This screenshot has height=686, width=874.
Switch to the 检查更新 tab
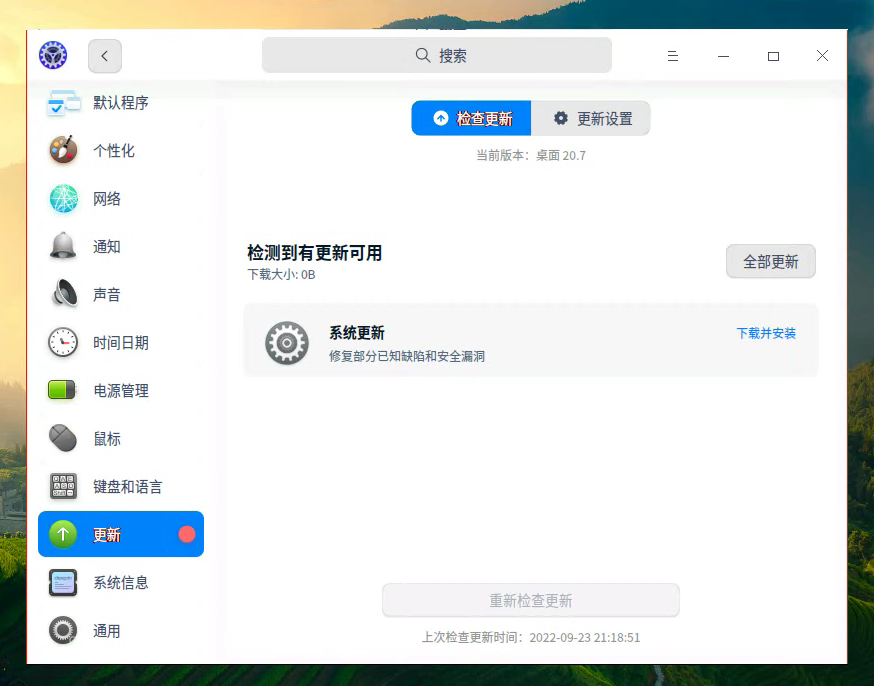tap(472, 118)
